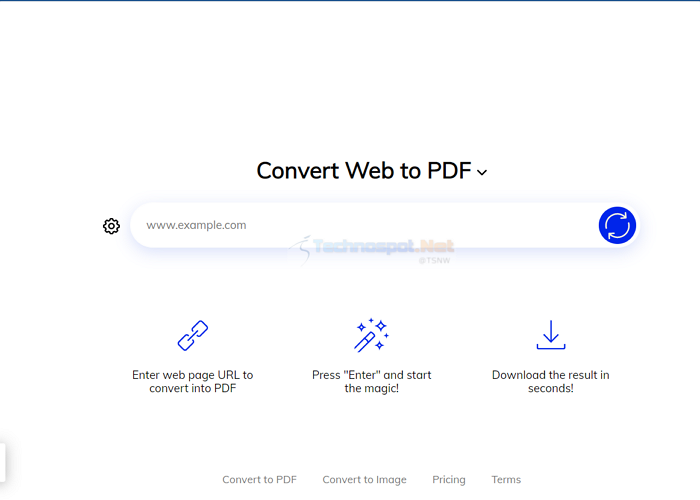Screen dimensions: 700x500
Task: Expand the Convert Web to PDF dropdown chevron
Action: pos(482,172)
